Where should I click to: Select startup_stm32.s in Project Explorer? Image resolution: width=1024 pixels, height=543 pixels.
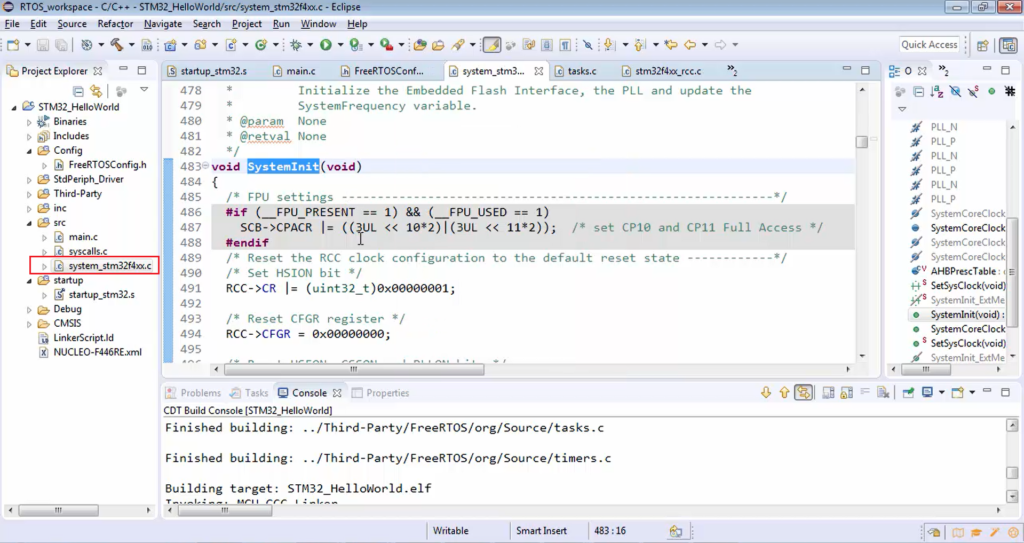point(101,295)
